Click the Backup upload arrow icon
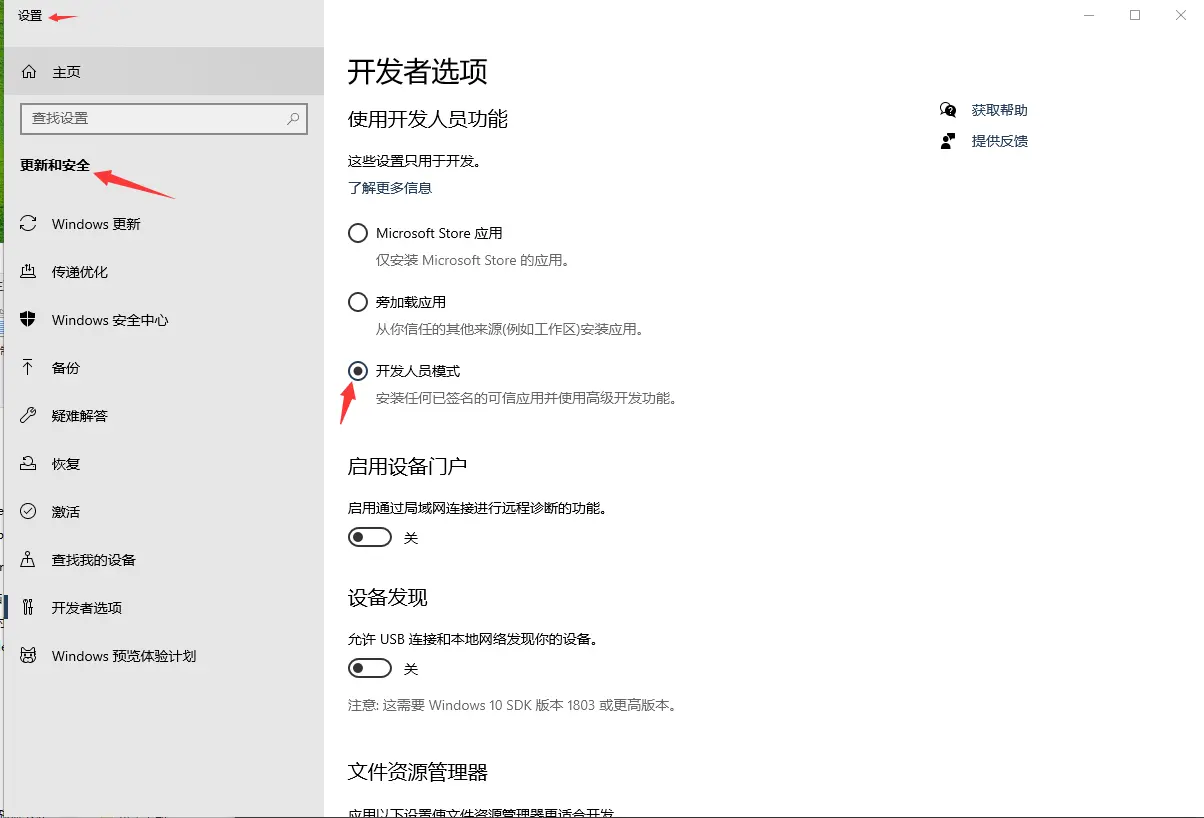The image size is (1204, 818). [x=29, y=368]
